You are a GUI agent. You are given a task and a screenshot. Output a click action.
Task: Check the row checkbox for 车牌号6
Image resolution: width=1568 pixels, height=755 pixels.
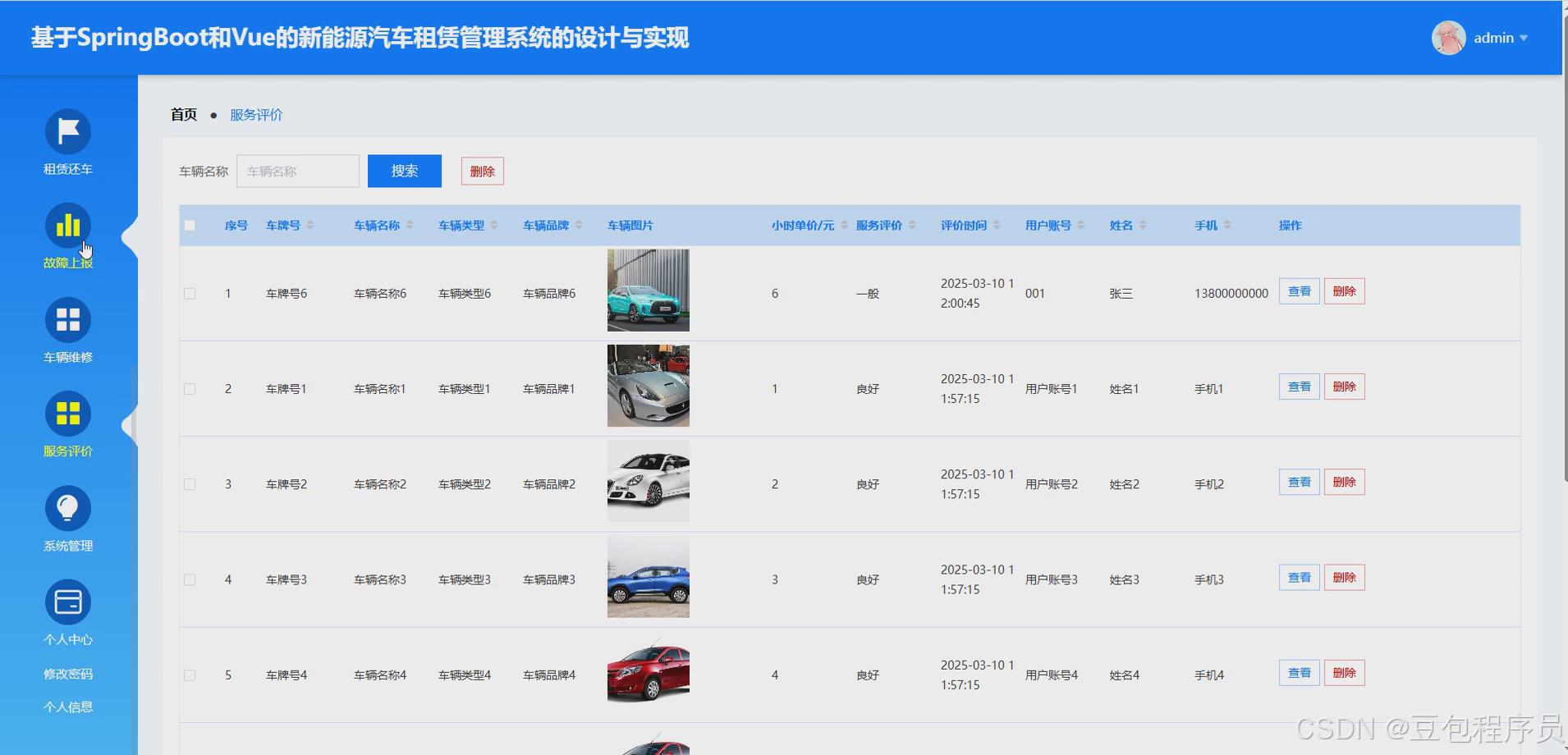190,293
